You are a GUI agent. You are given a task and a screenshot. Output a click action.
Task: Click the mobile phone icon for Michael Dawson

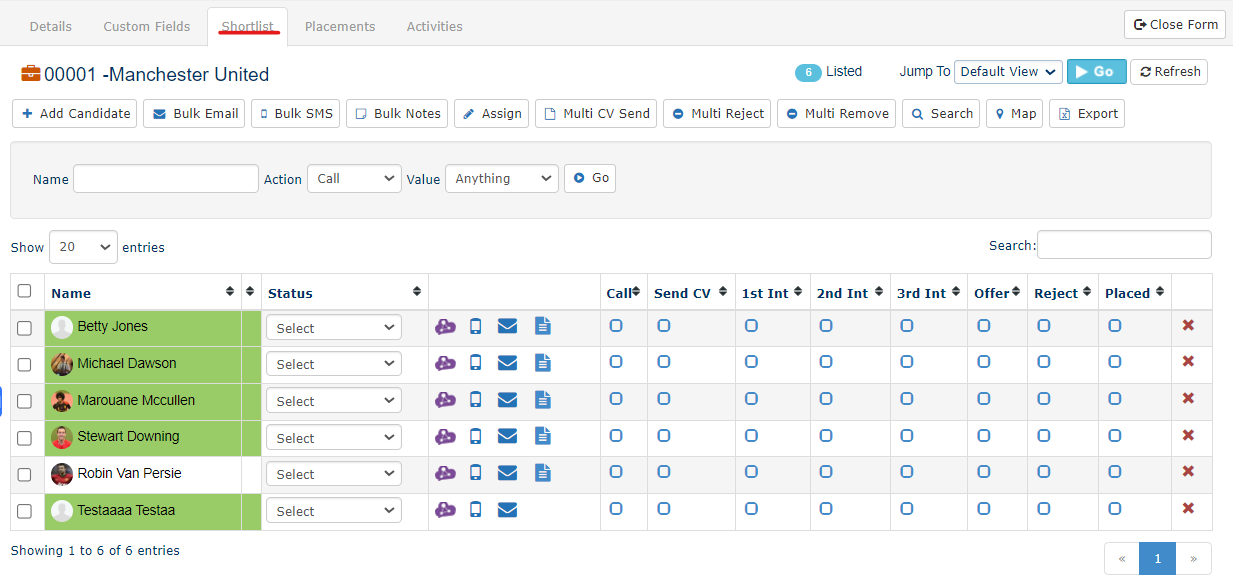click(x=476, y=363)
